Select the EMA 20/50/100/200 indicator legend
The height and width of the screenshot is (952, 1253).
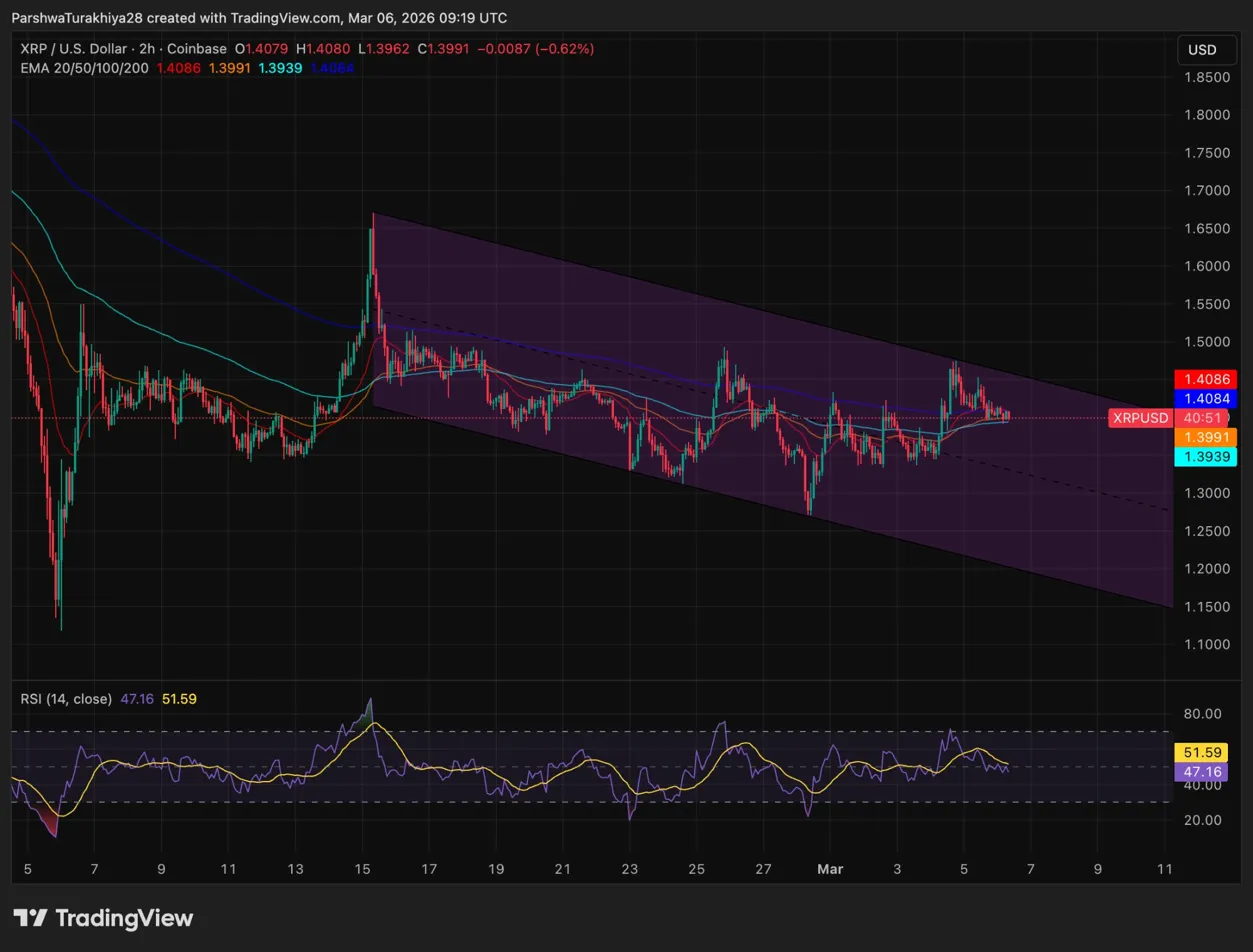(x=83, y=68)
